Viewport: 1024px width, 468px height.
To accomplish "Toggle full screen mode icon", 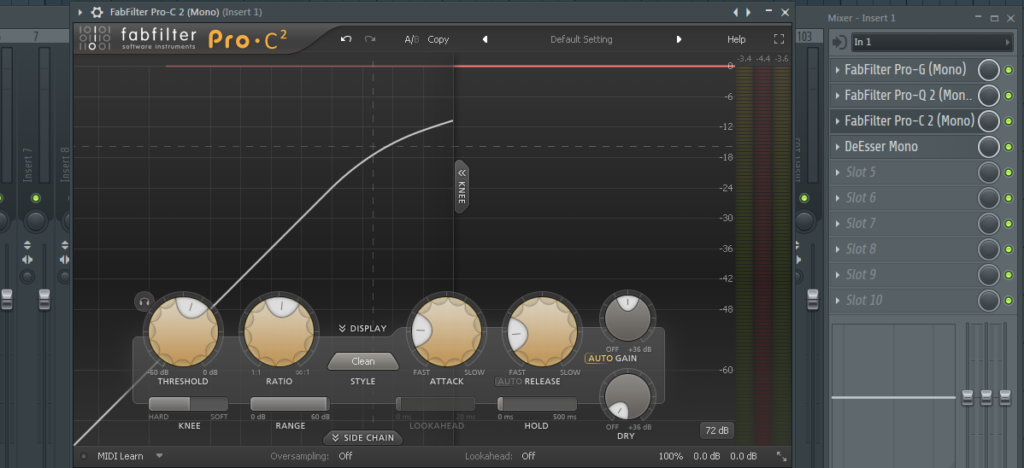I will click(778, 39).
